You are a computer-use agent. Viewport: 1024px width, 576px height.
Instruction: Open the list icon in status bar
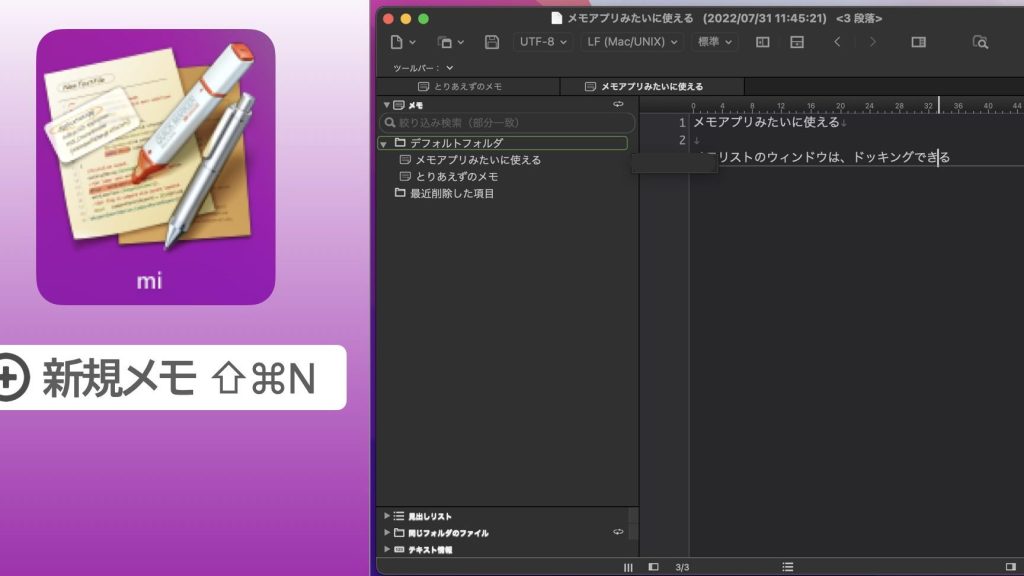tap(788, 567)
